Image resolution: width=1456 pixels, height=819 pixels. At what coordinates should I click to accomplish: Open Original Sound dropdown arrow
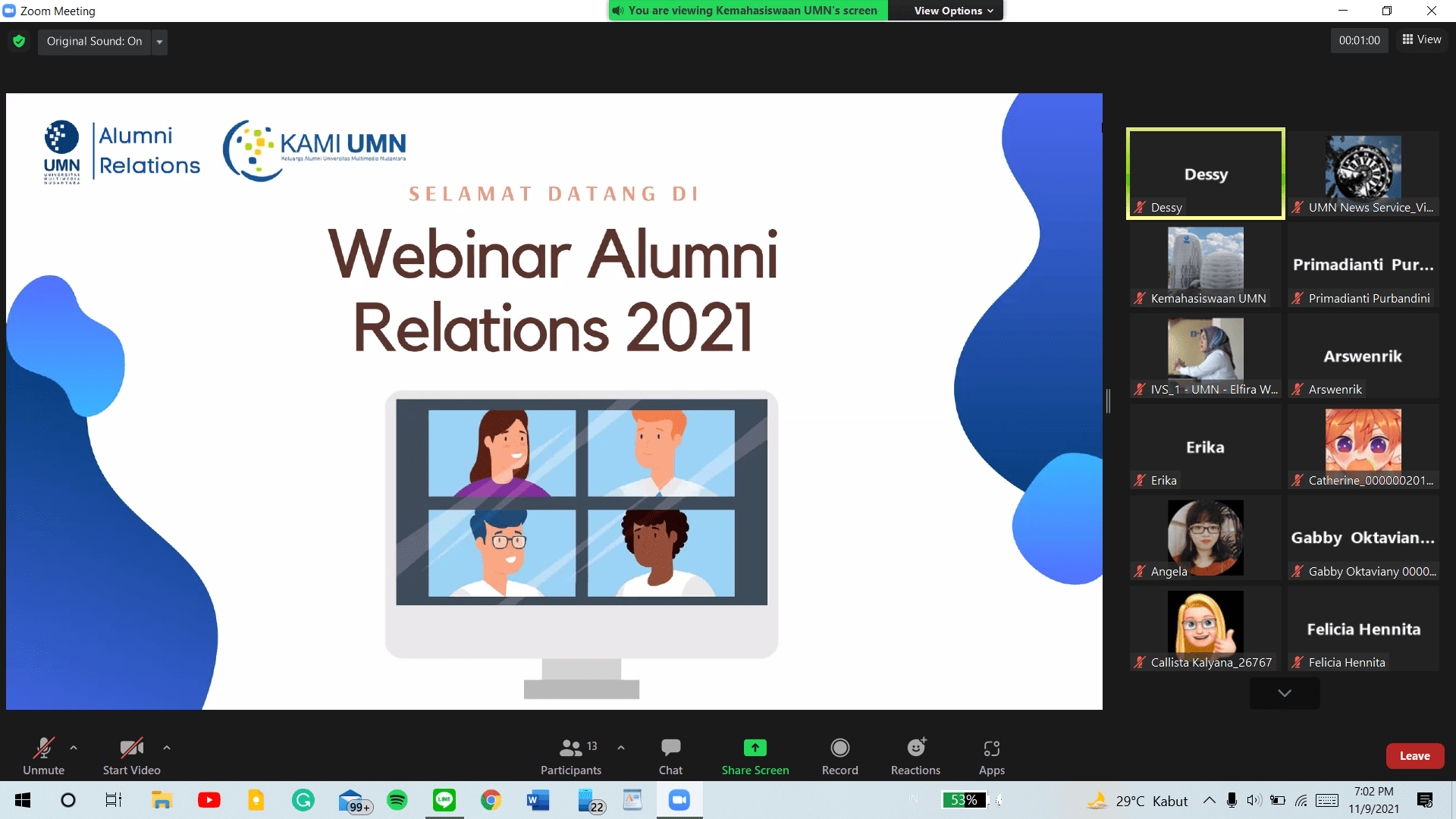click(159, 42)
